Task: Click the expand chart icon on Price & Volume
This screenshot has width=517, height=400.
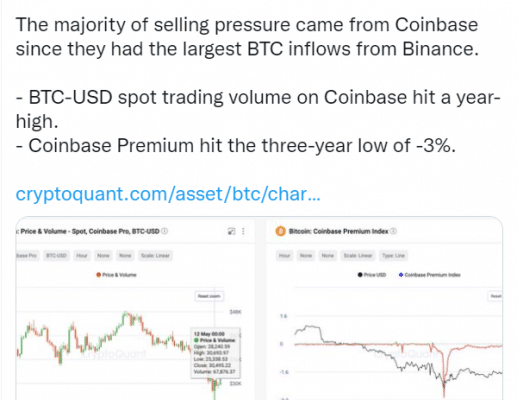Action: tap(231, 231)
